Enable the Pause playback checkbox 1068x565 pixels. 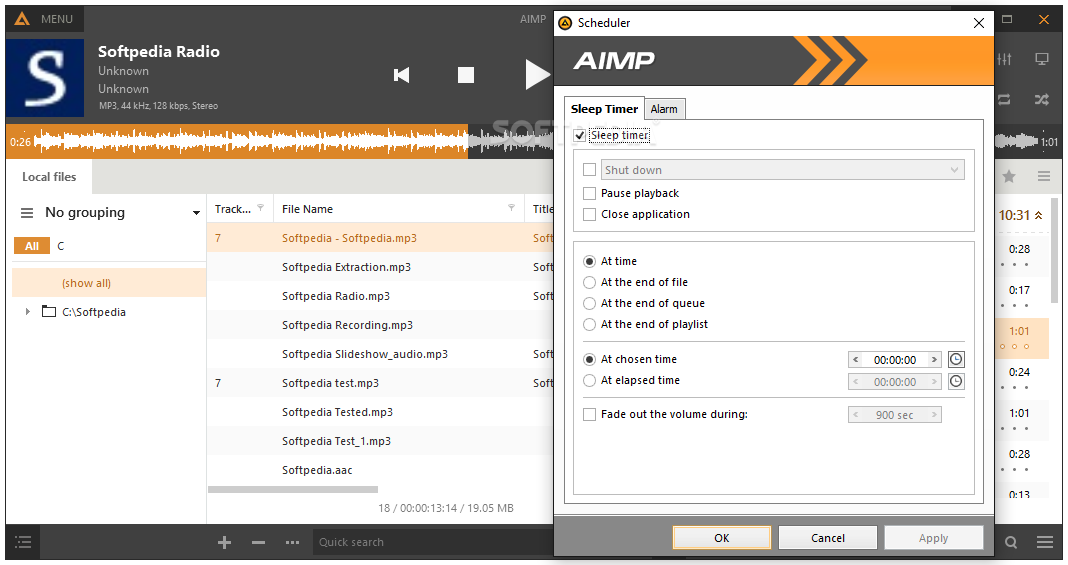(x=590, y=193)
